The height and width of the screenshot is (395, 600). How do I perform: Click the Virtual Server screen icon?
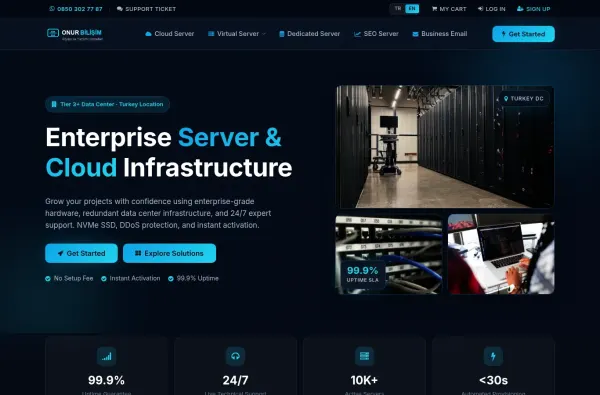point(211,34)
